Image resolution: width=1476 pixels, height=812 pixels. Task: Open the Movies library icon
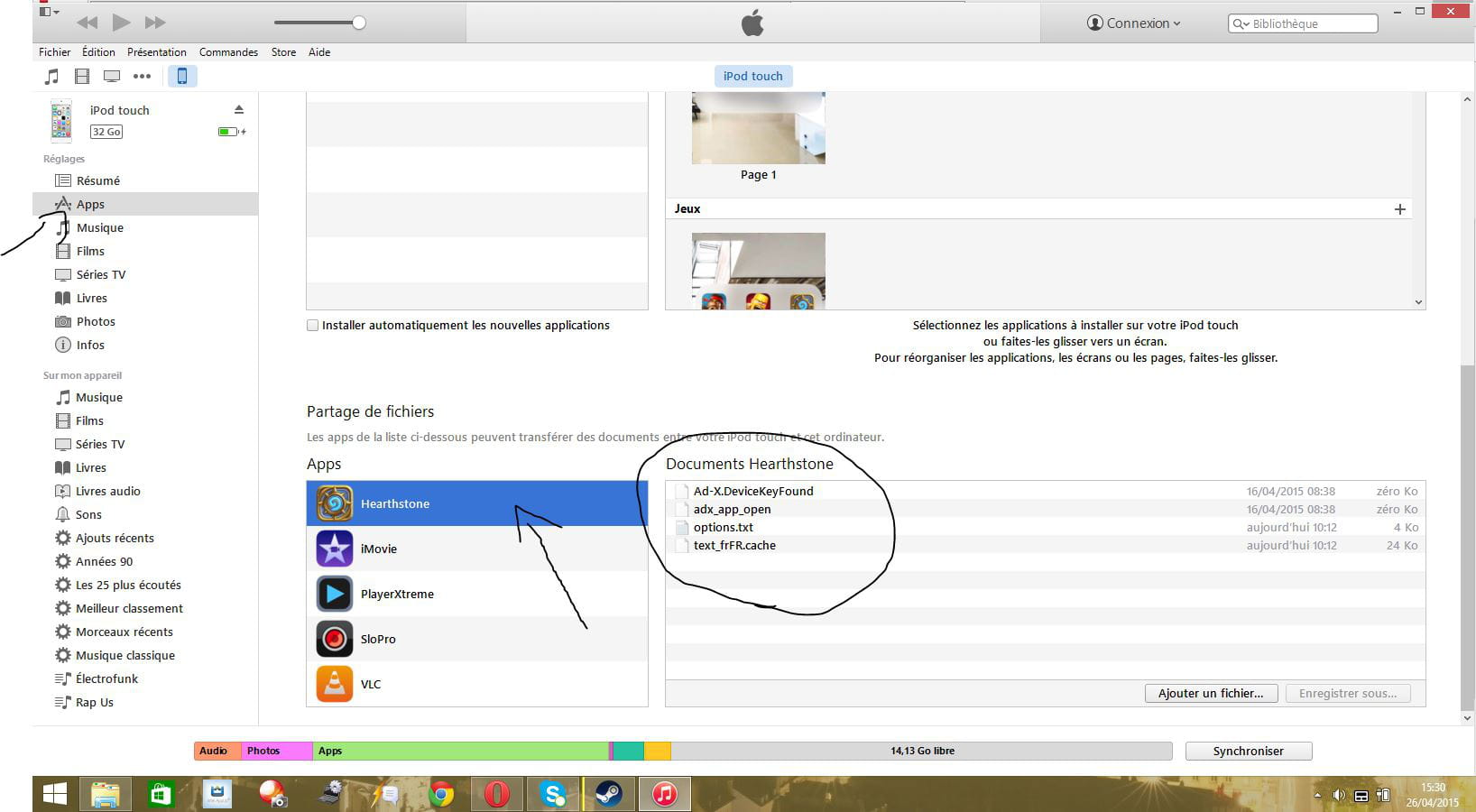pos(82,77)
